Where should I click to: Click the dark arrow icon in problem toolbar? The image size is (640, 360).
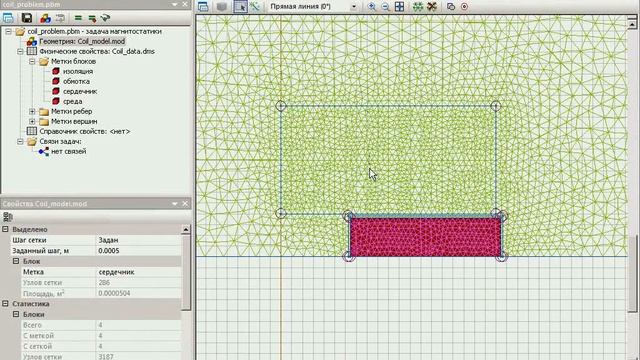coord(105,18)
